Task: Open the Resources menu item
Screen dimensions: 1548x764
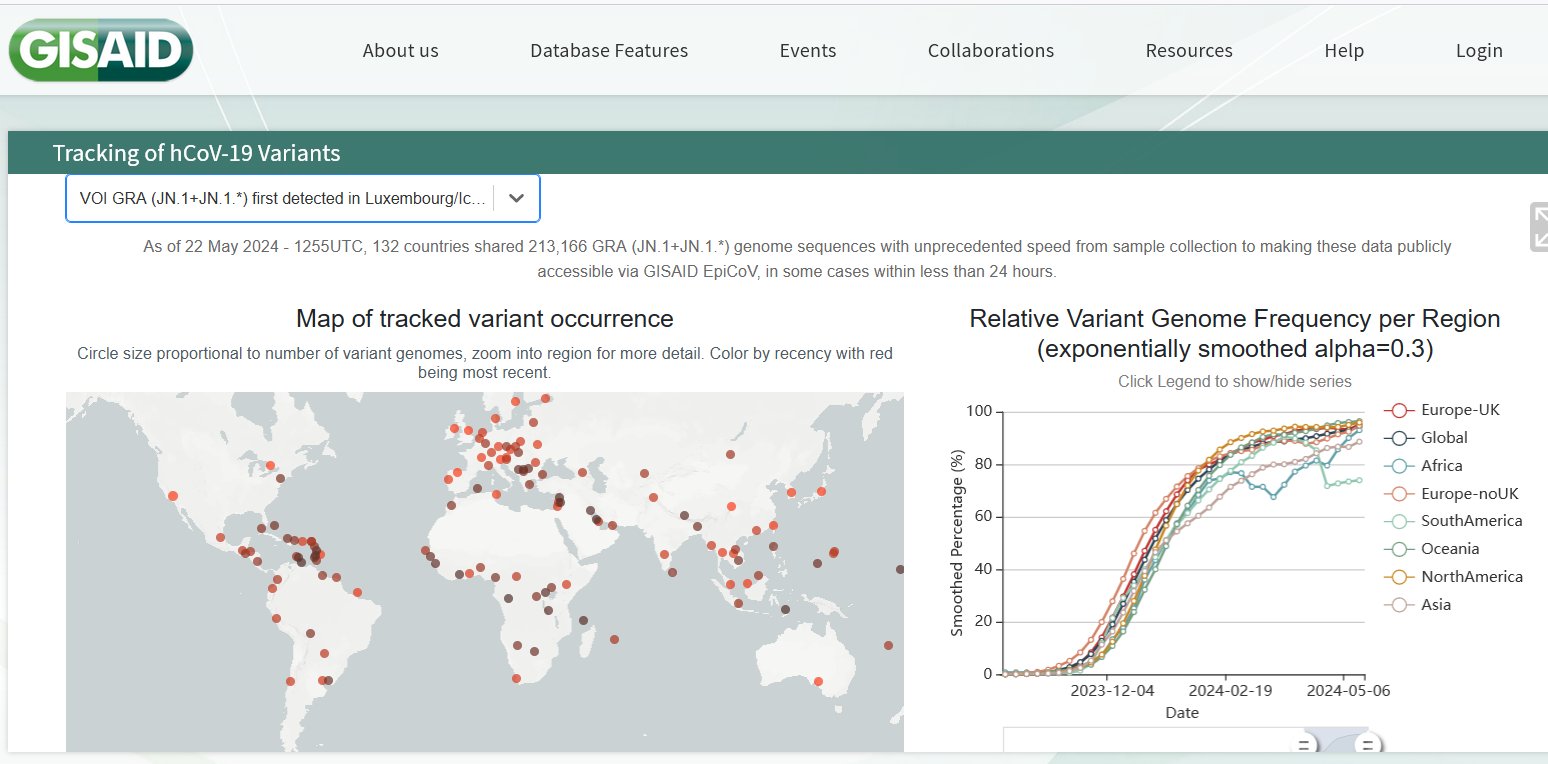Action: pyautogui.click(x=1188, y=51)
